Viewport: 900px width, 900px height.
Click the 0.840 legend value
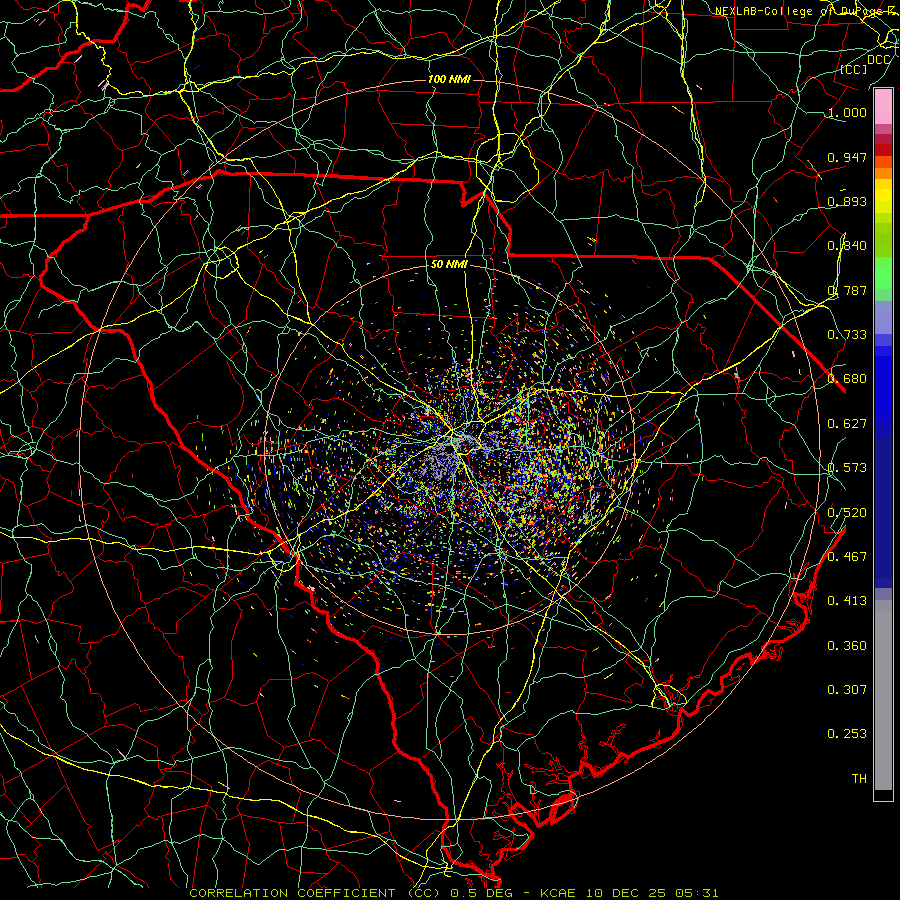coord(847,246)
